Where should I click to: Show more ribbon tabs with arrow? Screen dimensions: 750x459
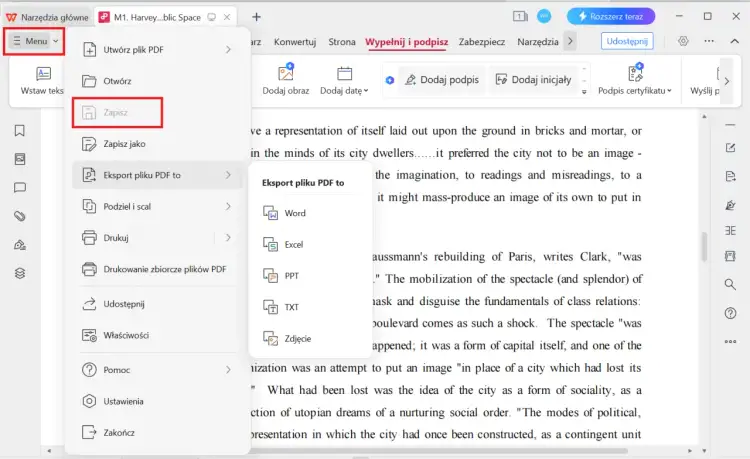click(570, 42)
